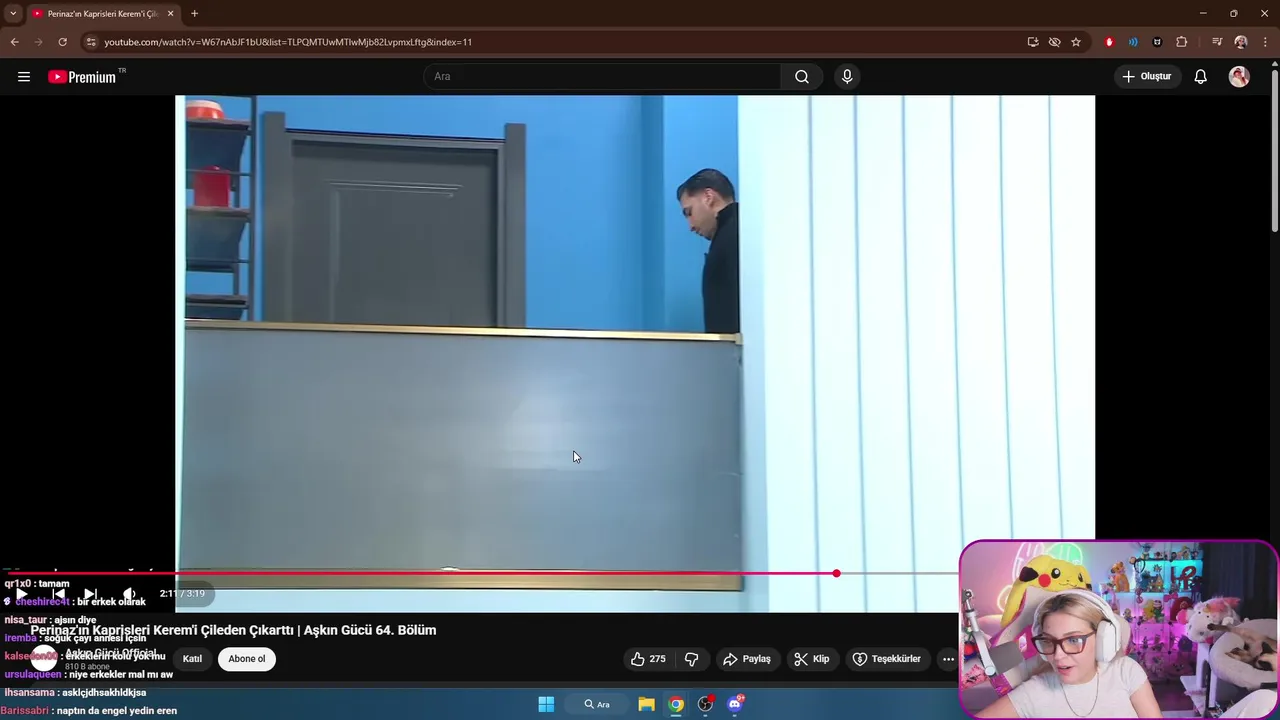Skip to previous video in playlist
This screenshot has height=720, width=1280.
pos(58,594)
